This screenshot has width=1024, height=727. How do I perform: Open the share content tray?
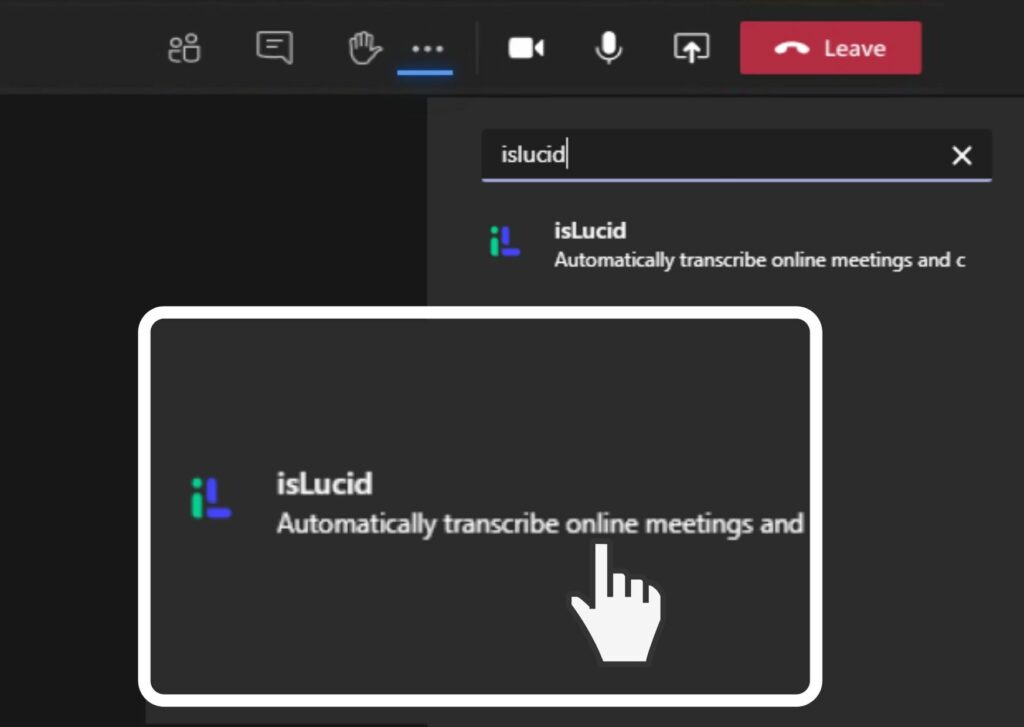692,48
